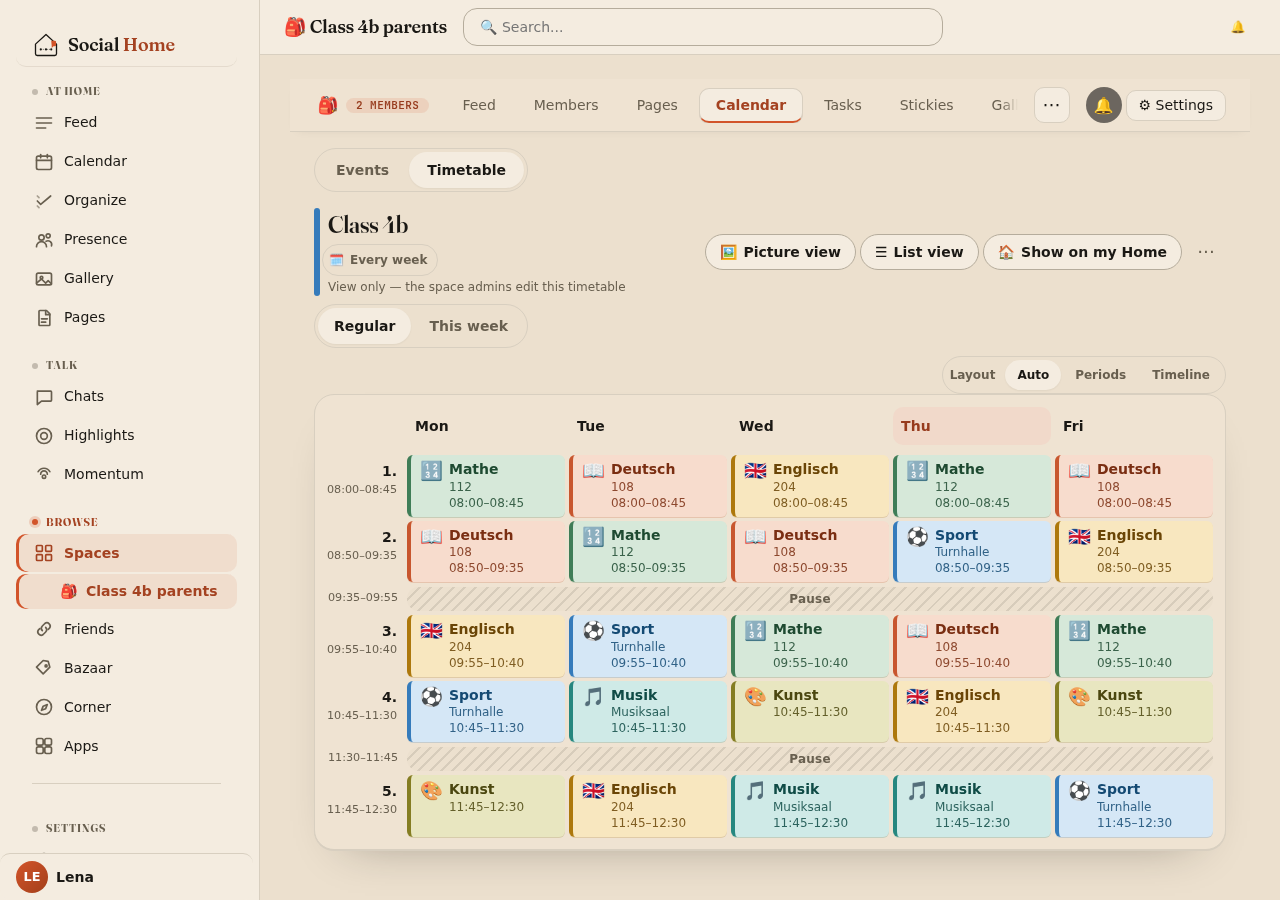Open Feed in the left sidebar
The height and width of the screenshot is (900, 1280).
126,122
